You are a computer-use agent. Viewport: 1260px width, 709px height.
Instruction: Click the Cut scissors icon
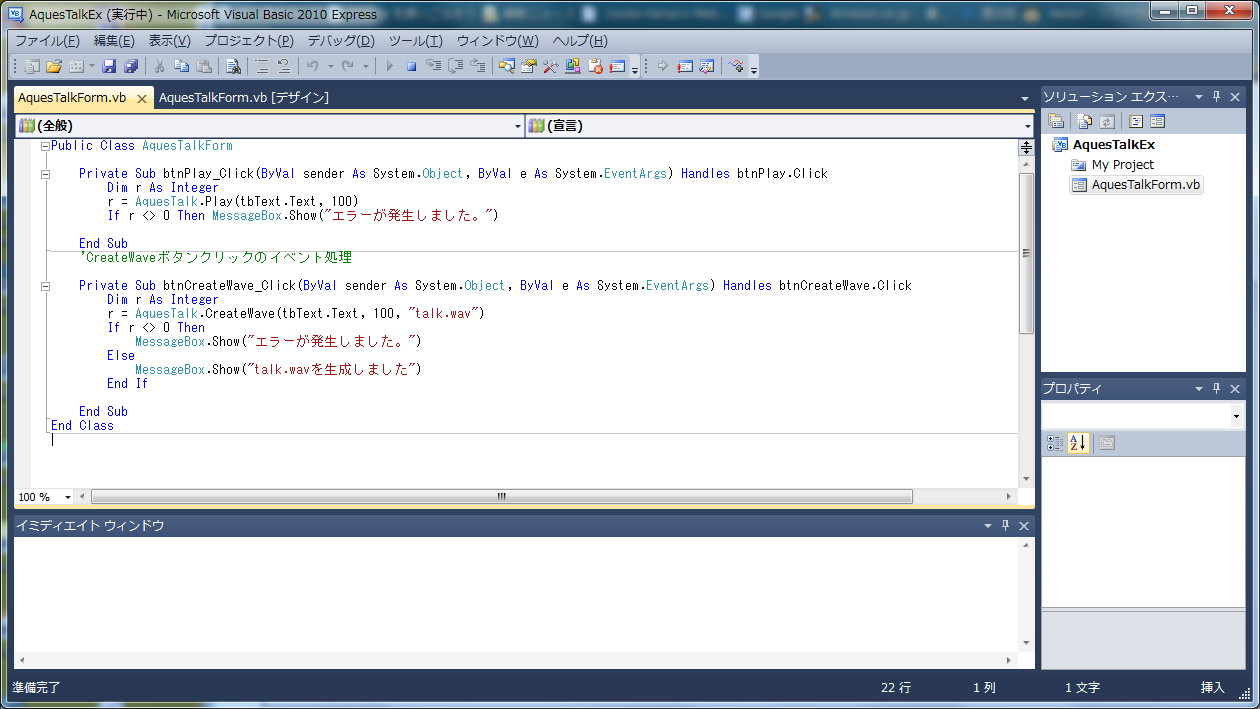(159, 66)
